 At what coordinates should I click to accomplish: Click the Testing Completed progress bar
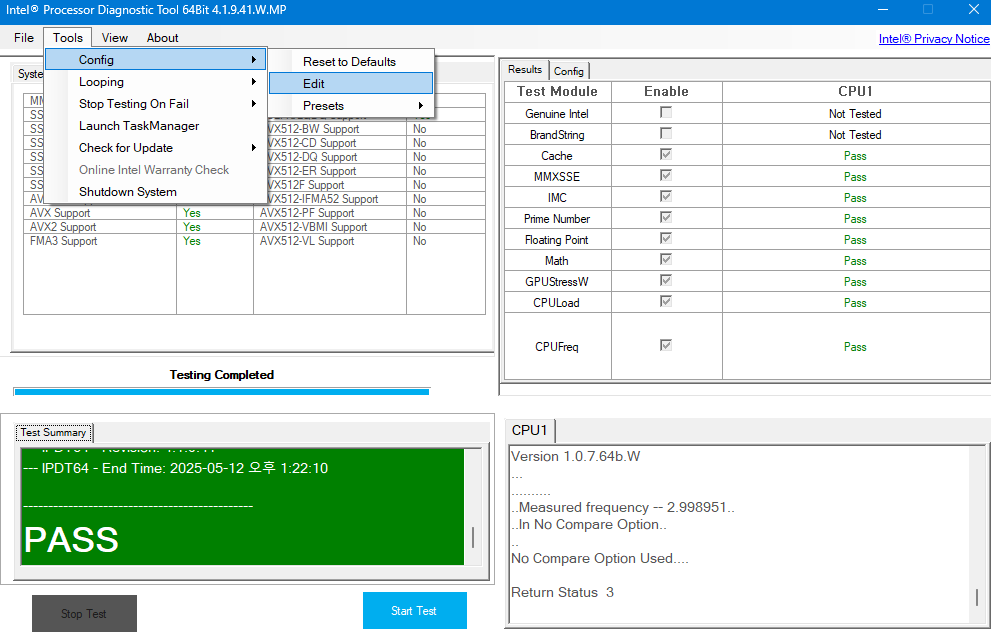pos(222,392)
